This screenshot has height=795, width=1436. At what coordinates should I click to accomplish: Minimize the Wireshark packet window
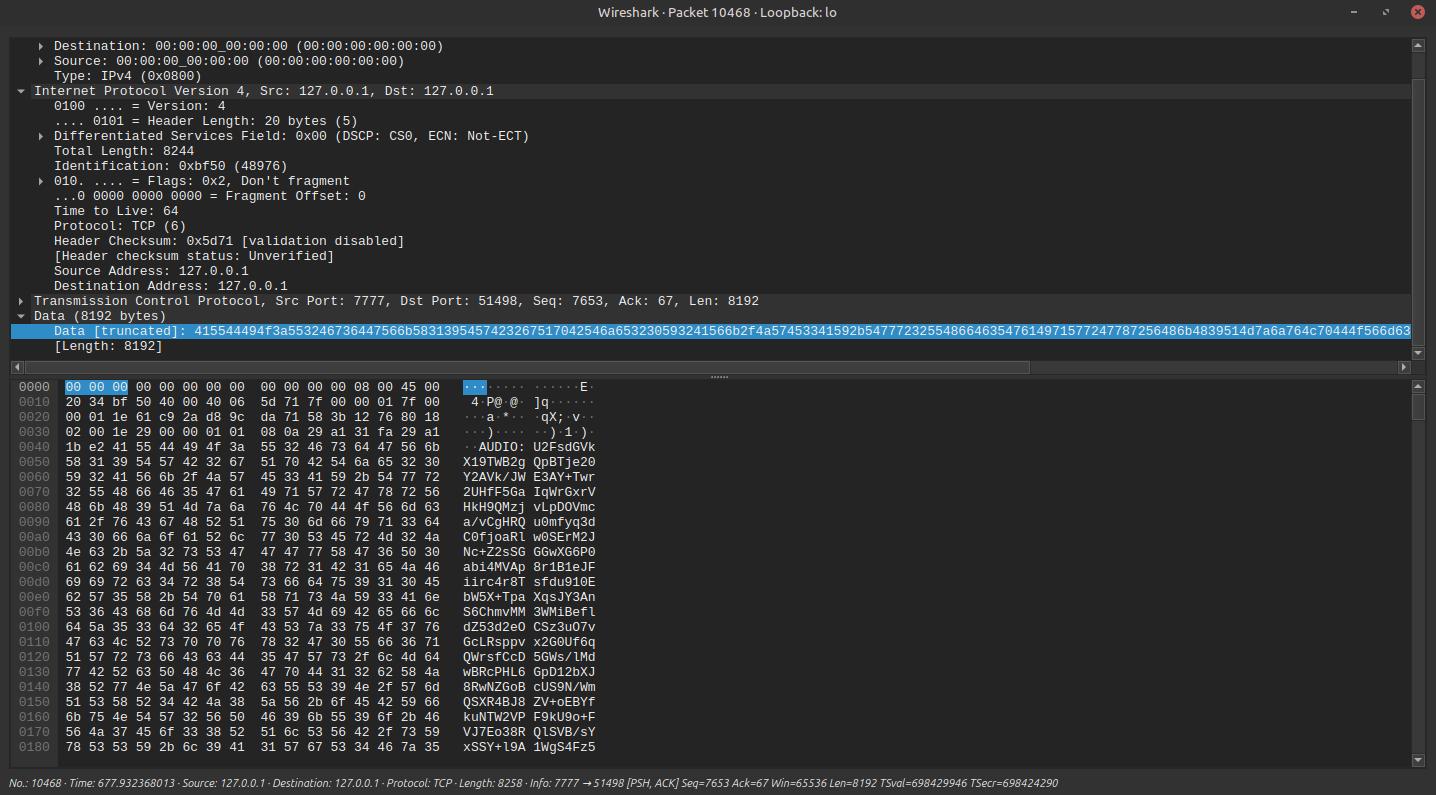[x=1356, y=12]
